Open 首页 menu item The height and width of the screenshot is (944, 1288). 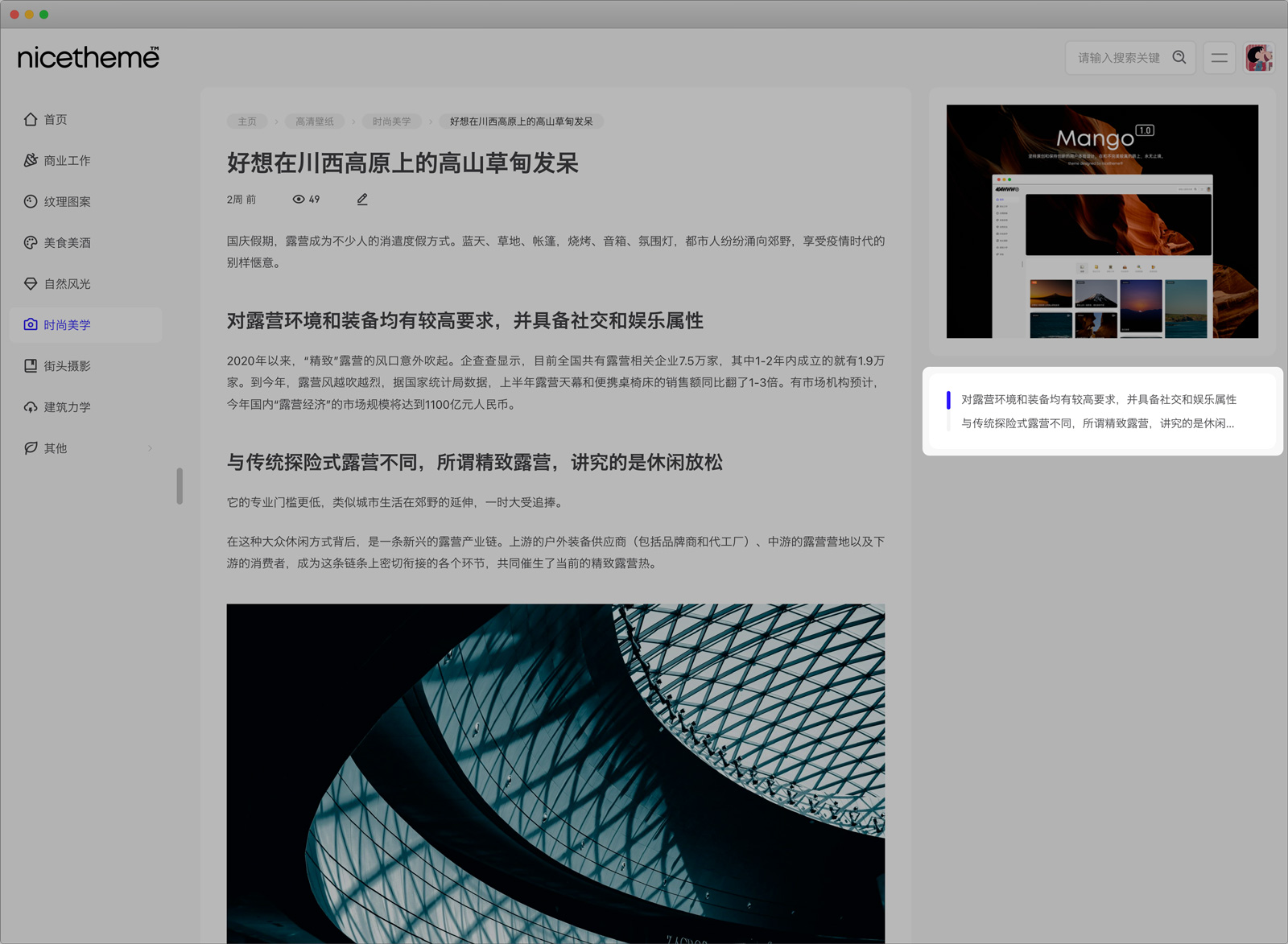coord(86,119)
